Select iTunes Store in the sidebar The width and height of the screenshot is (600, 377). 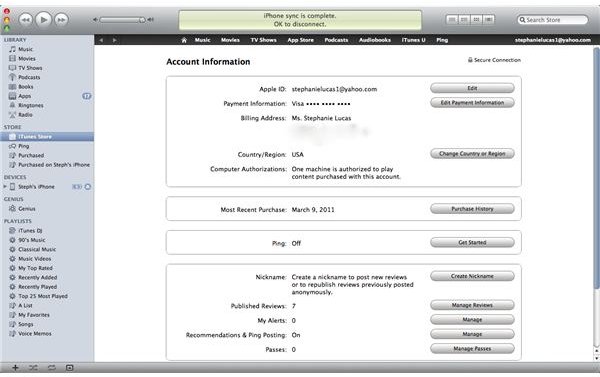coord(47,137)
